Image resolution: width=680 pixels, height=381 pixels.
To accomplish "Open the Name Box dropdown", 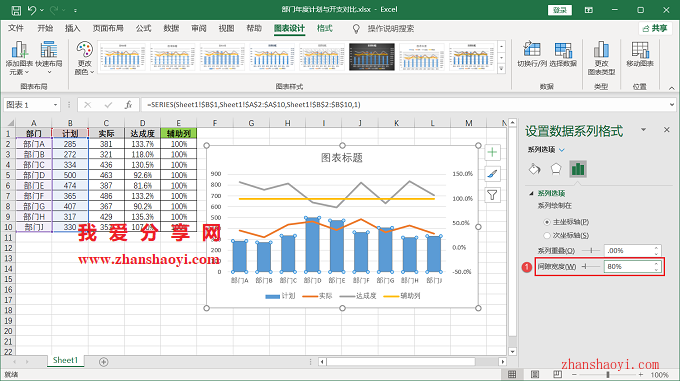I will pyautogui.click(x=55, y=105).
